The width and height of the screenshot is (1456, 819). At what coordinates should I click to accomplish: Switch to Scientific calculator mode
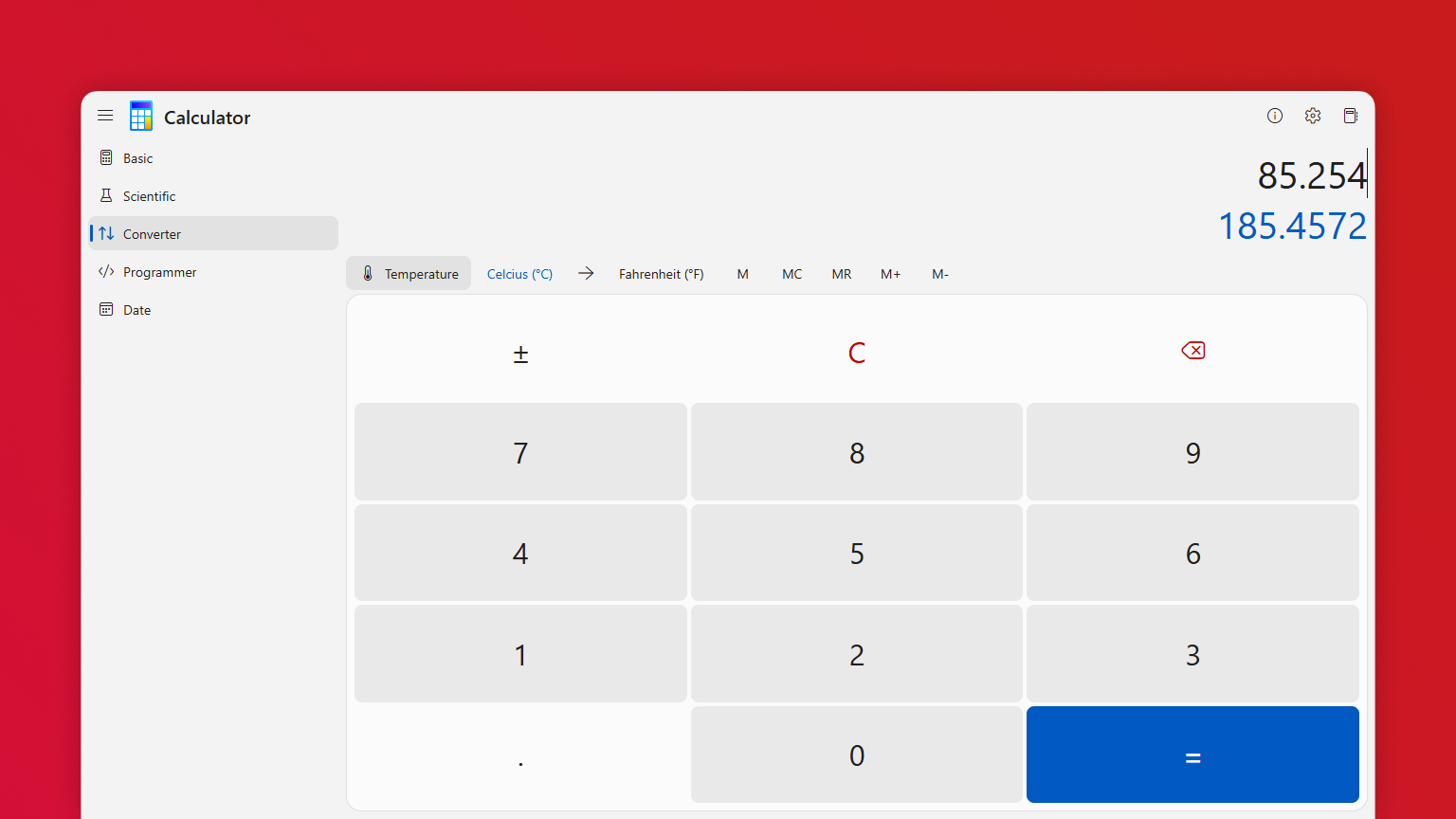[x=214, y=196]
